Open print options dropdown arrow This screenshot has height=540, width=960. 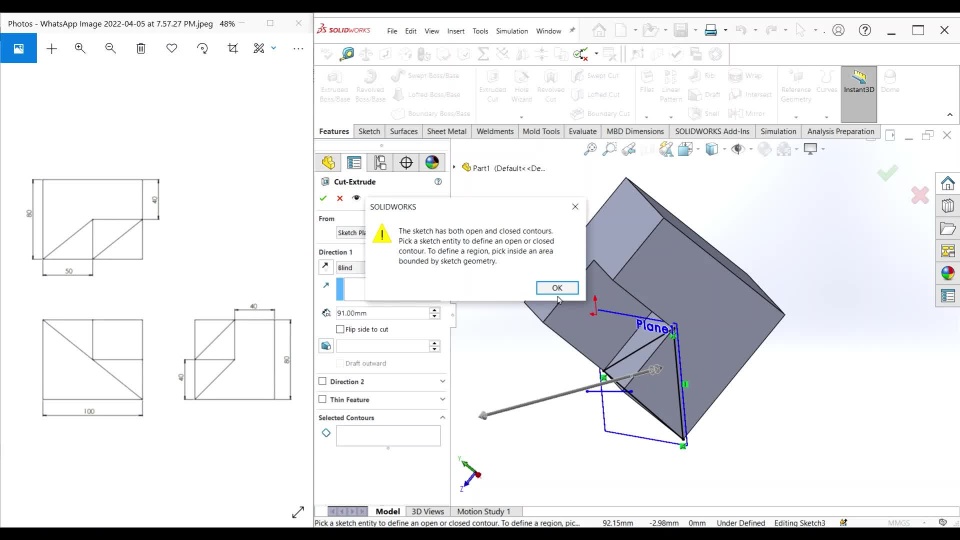pyautogui.click(x=726, y=30)
